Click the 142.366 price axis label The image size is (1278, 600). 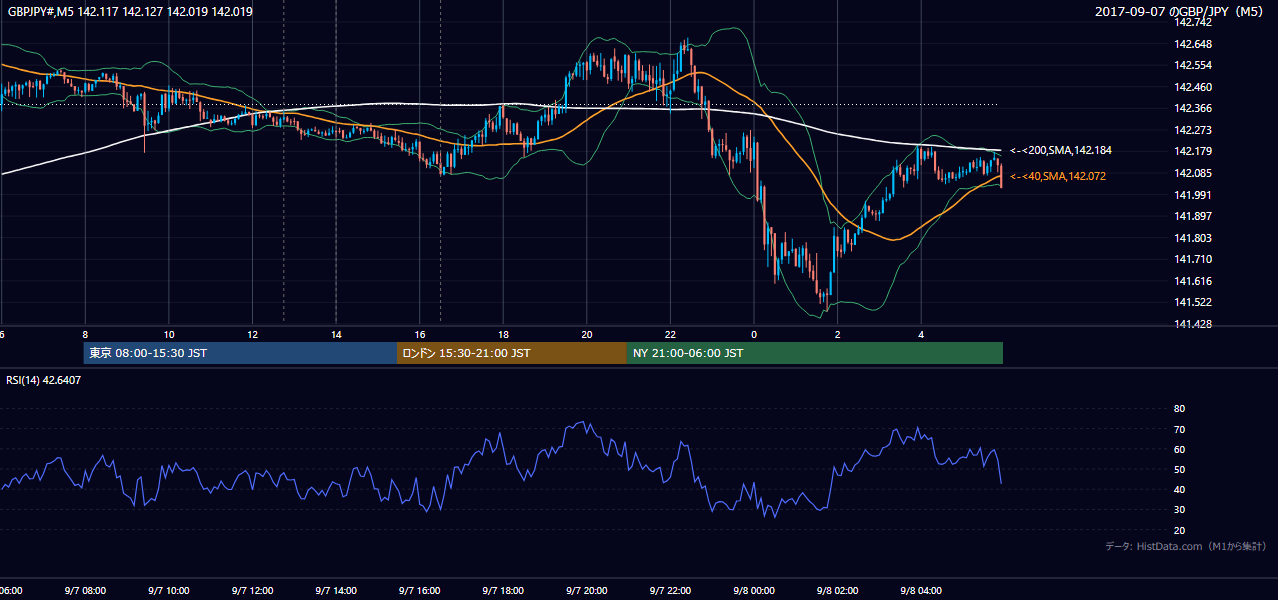1192,108
